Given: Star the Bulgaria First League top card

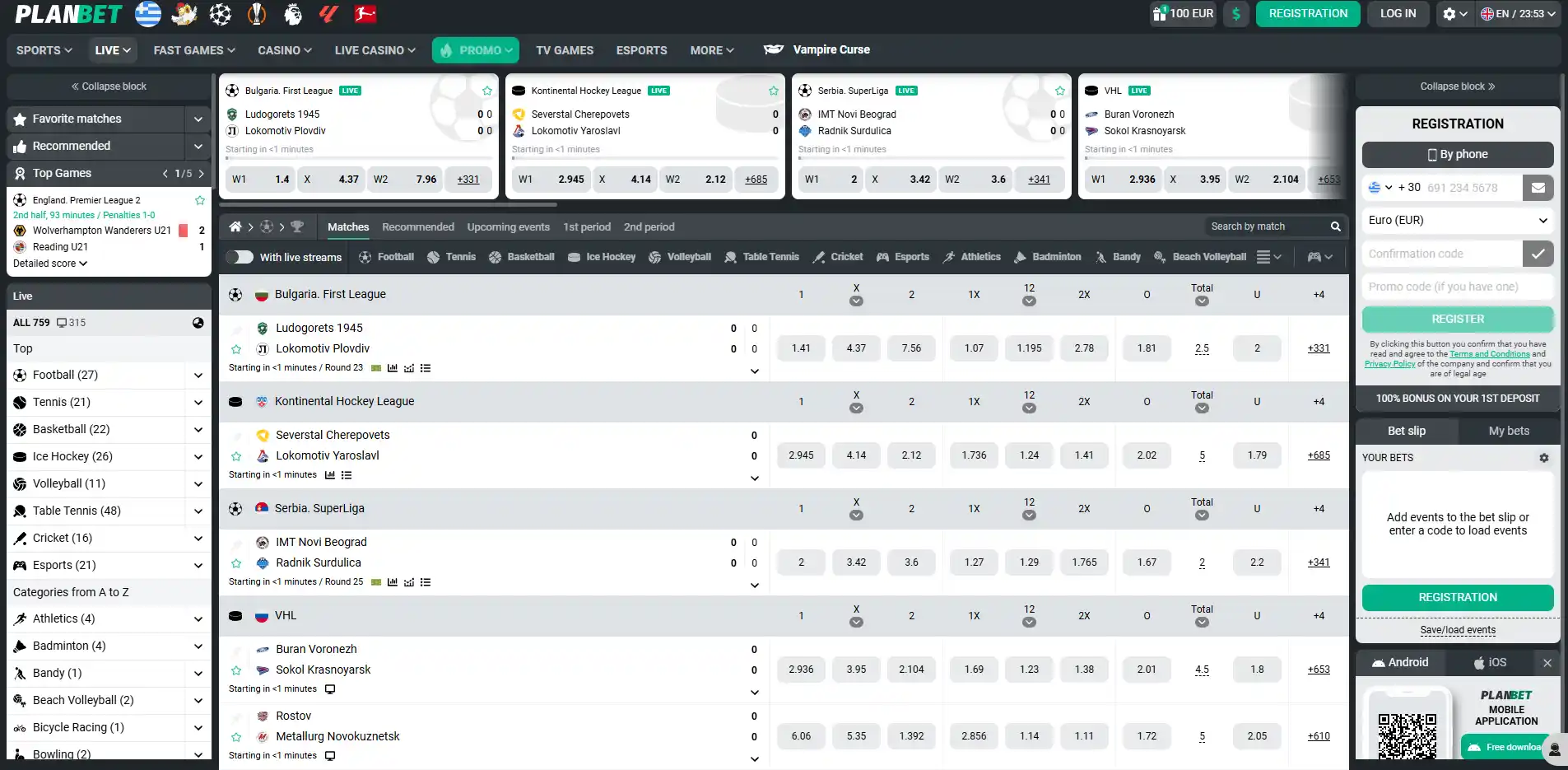Looking at the screenshot, I should 487,91.
